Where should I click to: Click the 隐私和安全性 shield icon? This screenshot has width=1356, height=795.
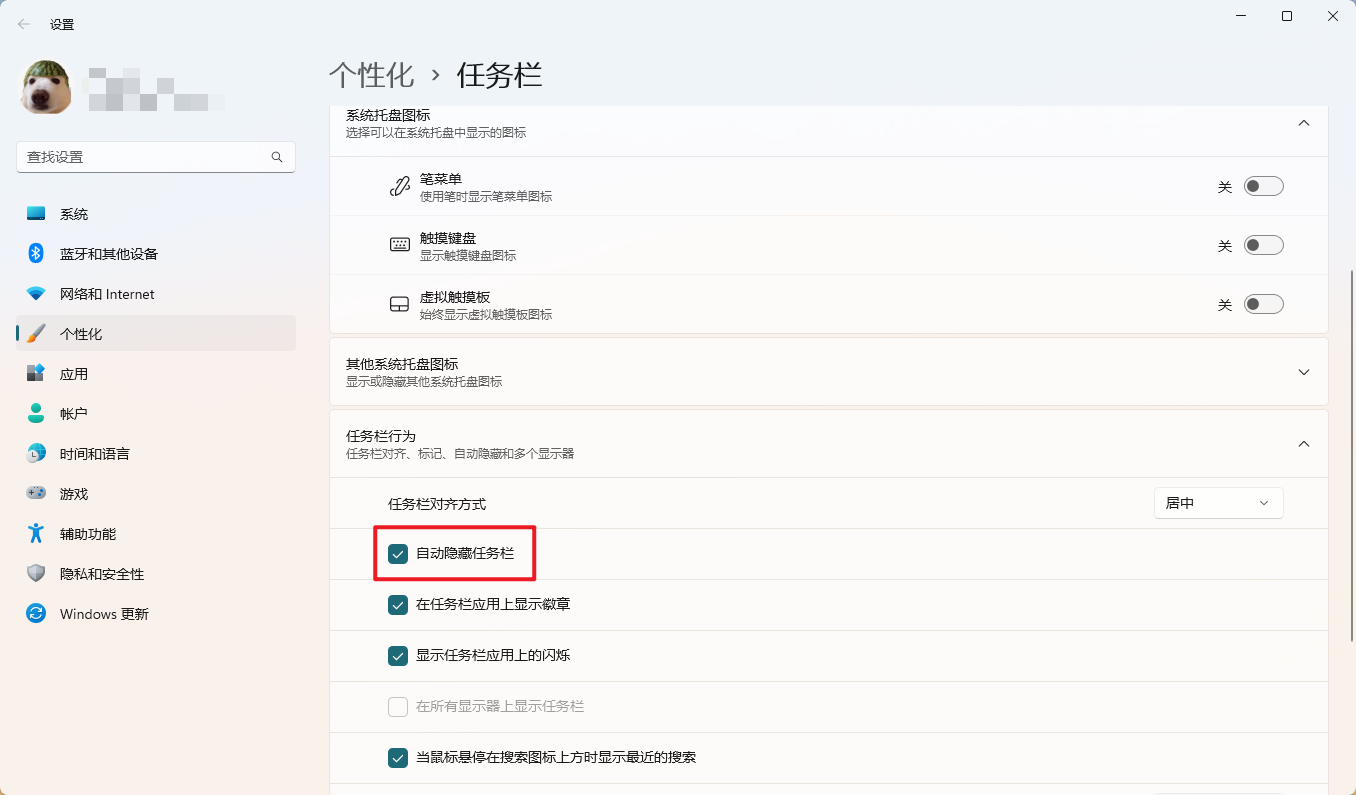(36, 573)
